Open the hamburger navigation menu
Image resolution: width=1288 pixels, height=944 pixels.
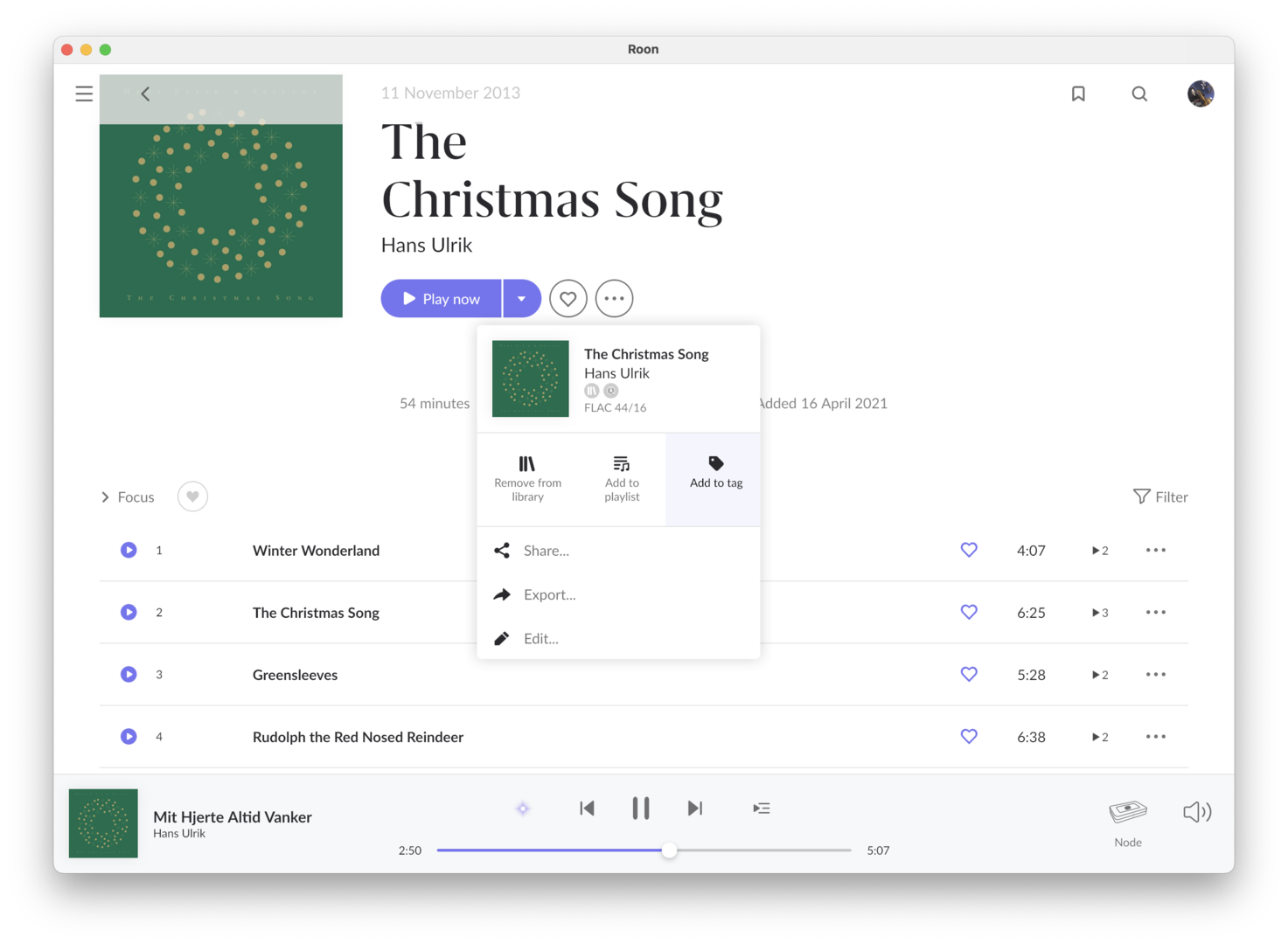coord(84,94)
